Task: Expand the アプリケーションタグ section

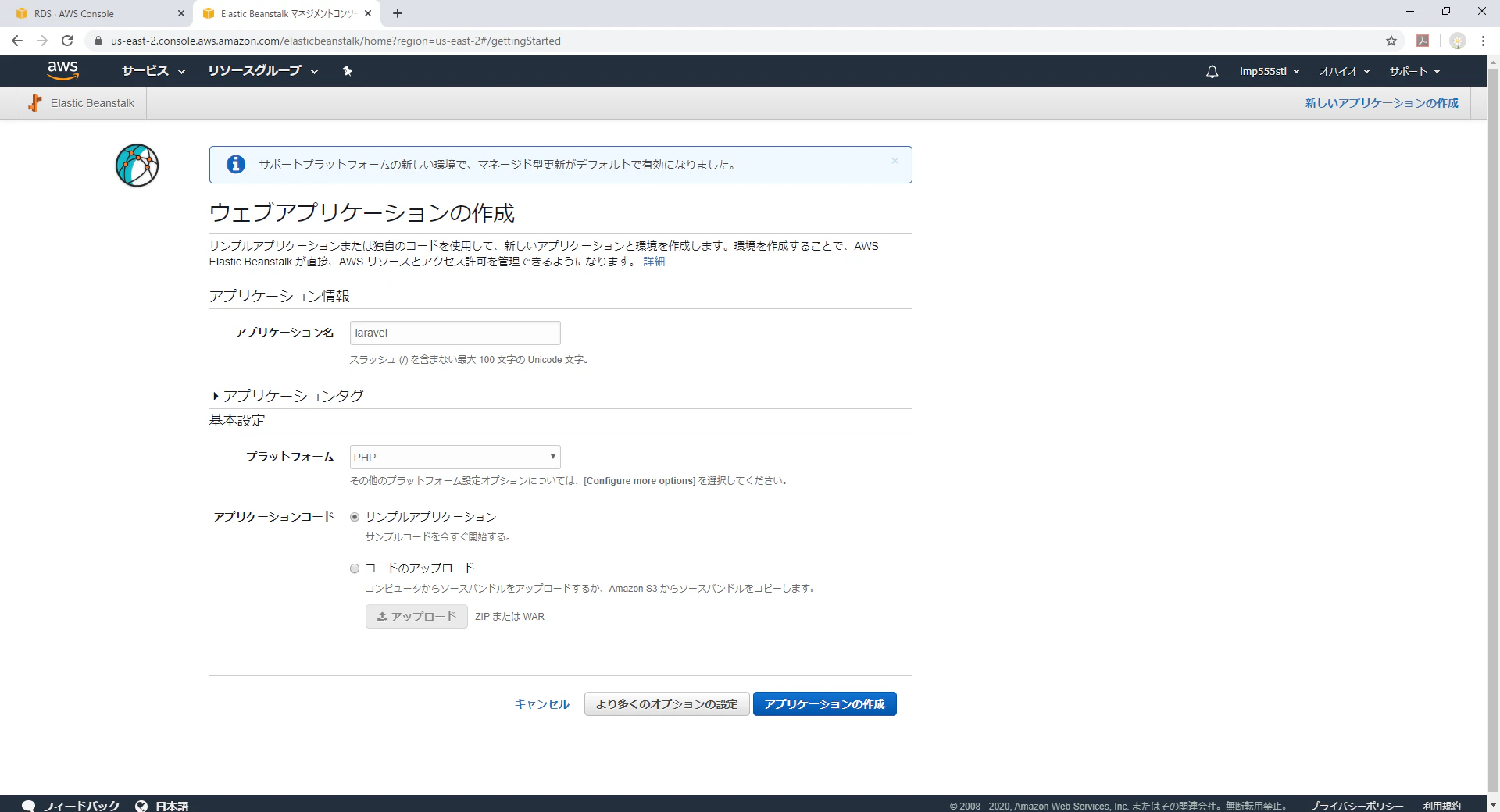Action: pyautogui.click(x=288, y=396)
